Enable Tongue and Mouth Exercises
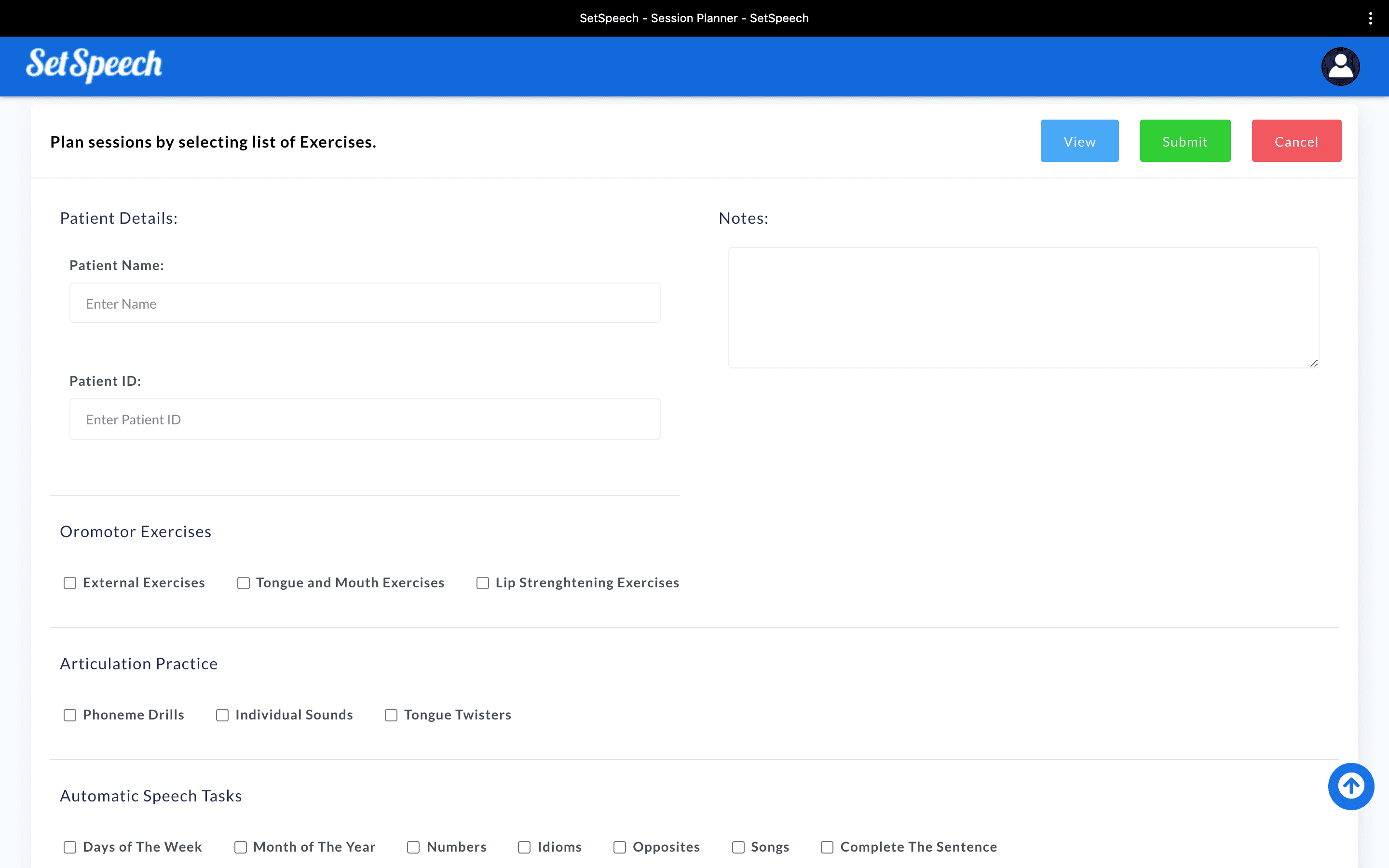Screen dimensions: 1389x868 pos(244,583)
